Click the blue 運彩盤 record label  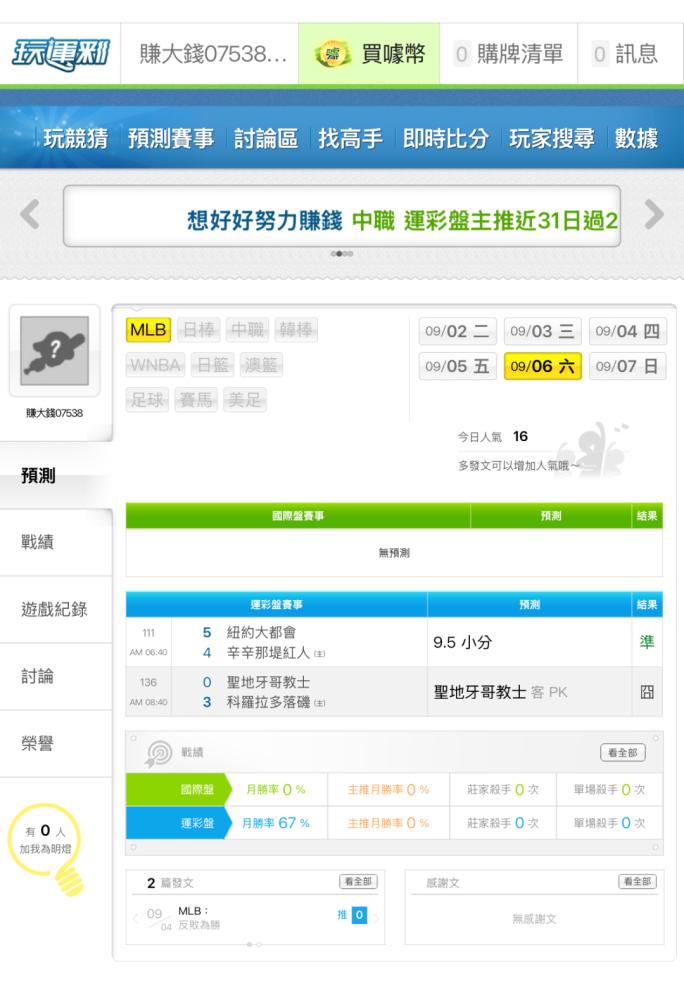pos(177,823)
